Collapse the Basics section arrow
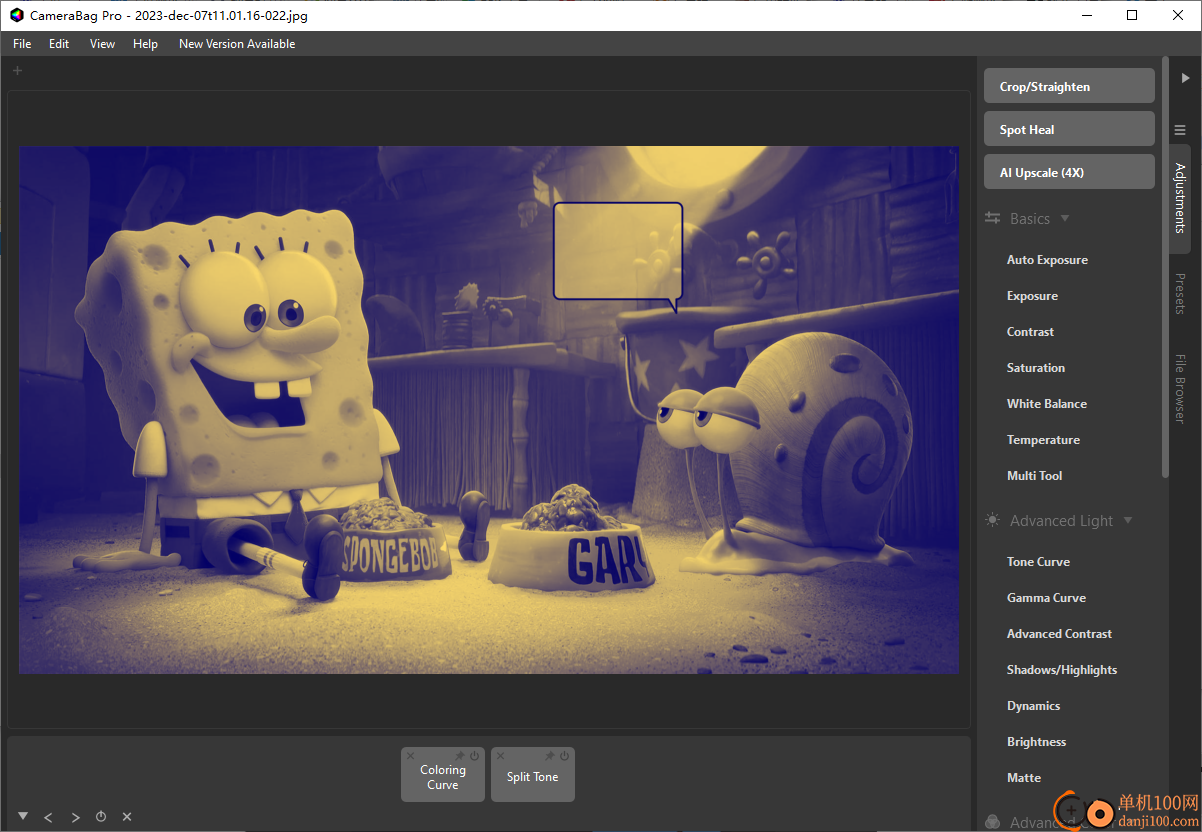 (x=1065, y=218)
